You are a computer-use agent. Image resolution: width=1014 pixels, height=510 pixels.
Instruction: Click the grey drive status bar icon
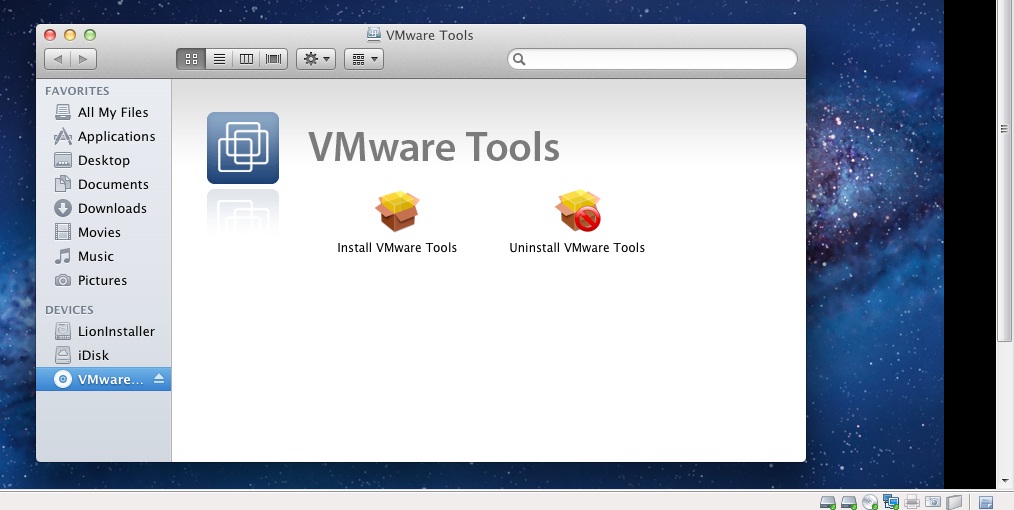[954, 502]
